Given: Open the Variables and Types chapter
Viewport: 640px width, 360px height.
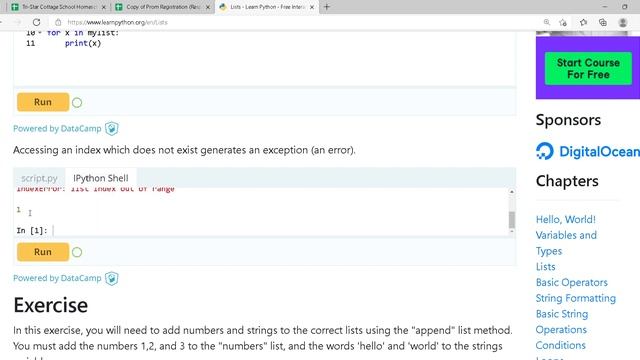Looking at the screenshot, I should [566, 243].
